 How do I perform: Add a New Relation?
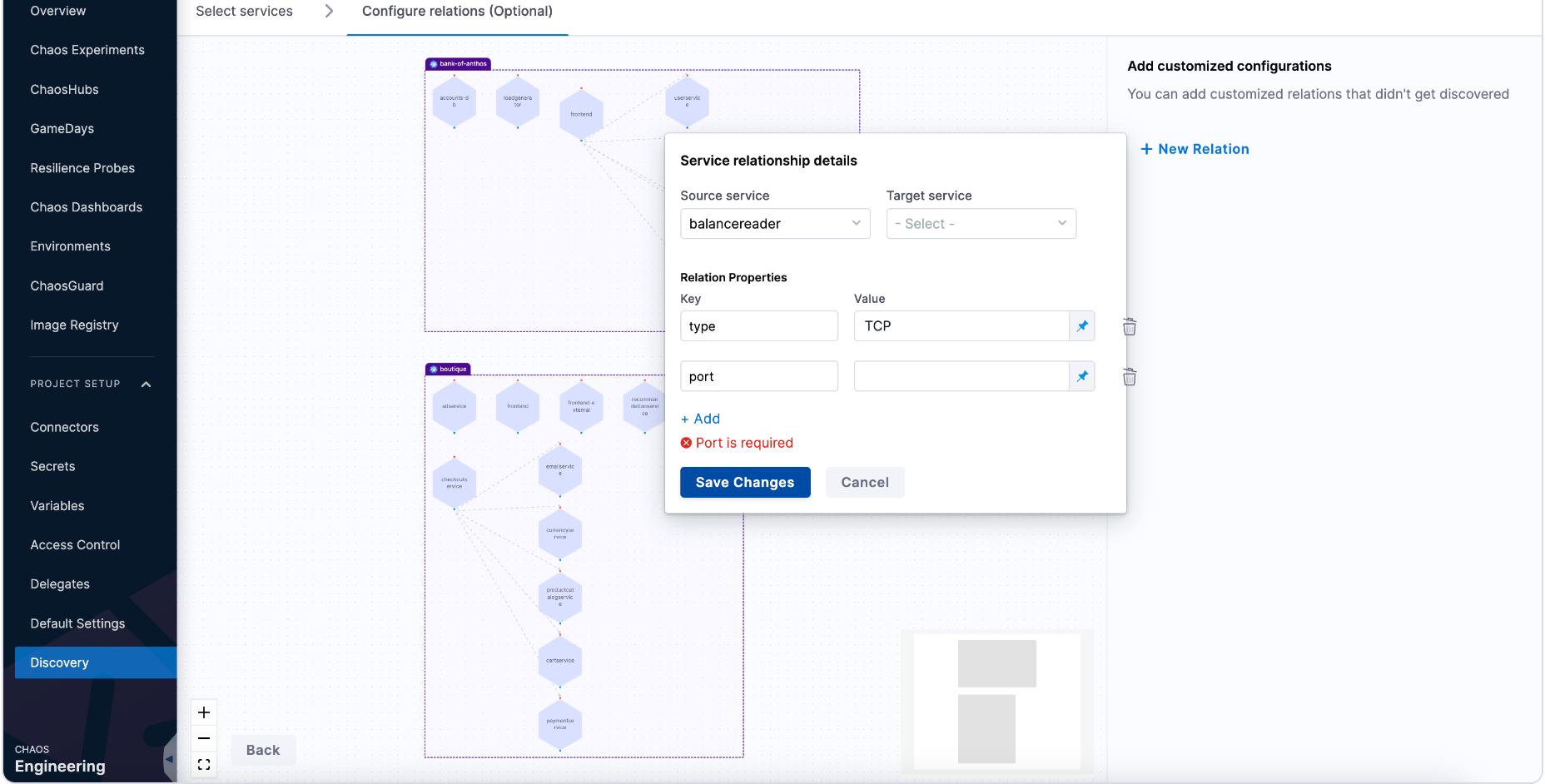coord(1195,149)
